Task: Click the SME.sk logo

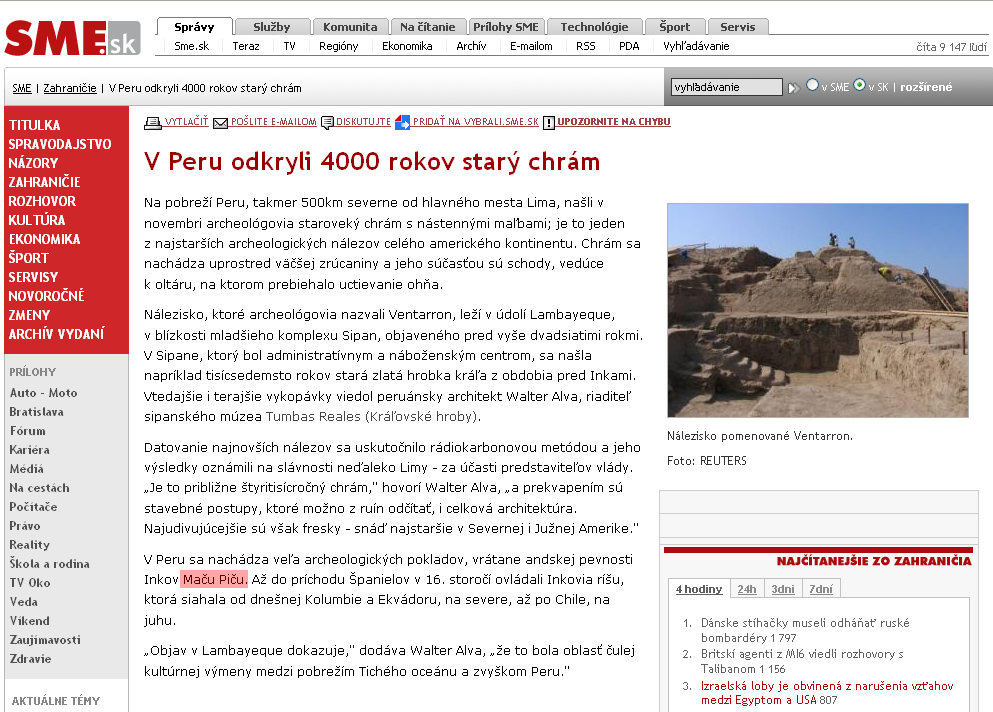Action: (72, 38)
